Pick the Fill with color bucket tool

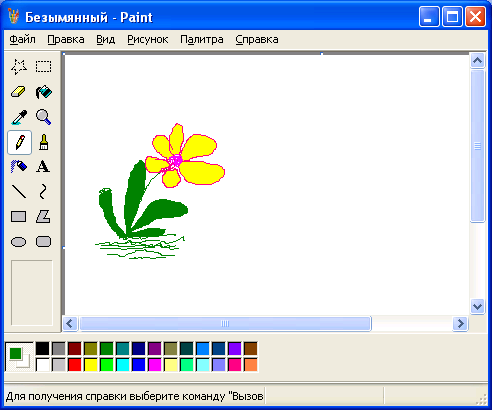[x=44, y=92]
